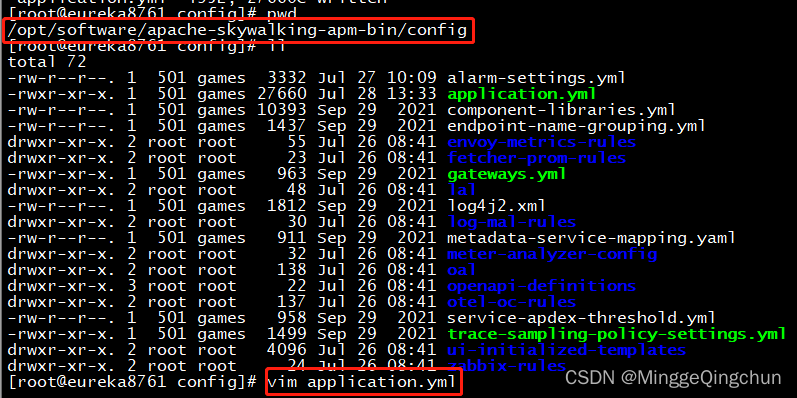Select the log4j2.xml file name
The height and width of the screenshot is (398, 797).
tap(497, 206)
